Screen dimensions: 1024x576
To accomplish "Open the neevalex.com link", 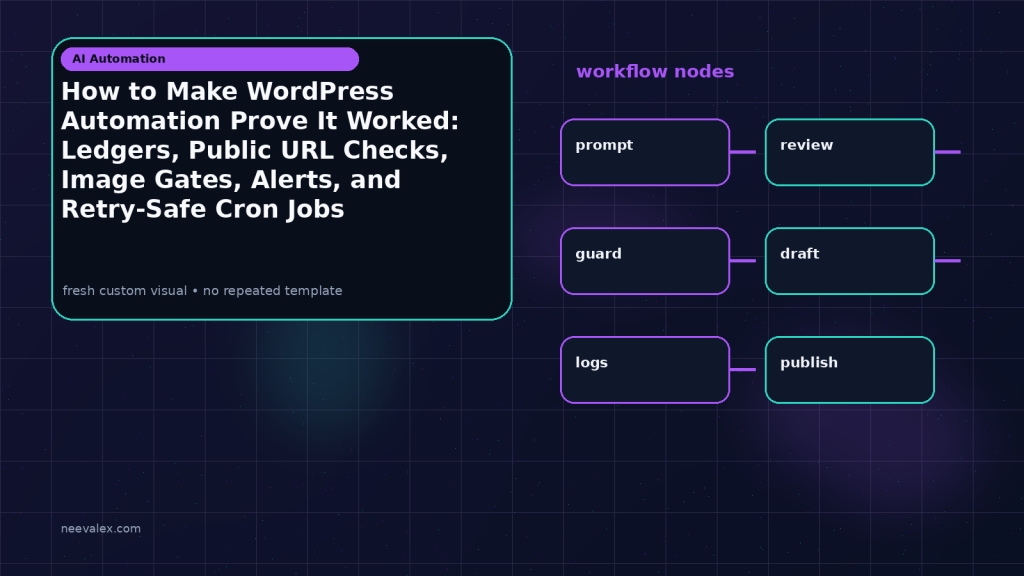I will (x=101, y=528).
